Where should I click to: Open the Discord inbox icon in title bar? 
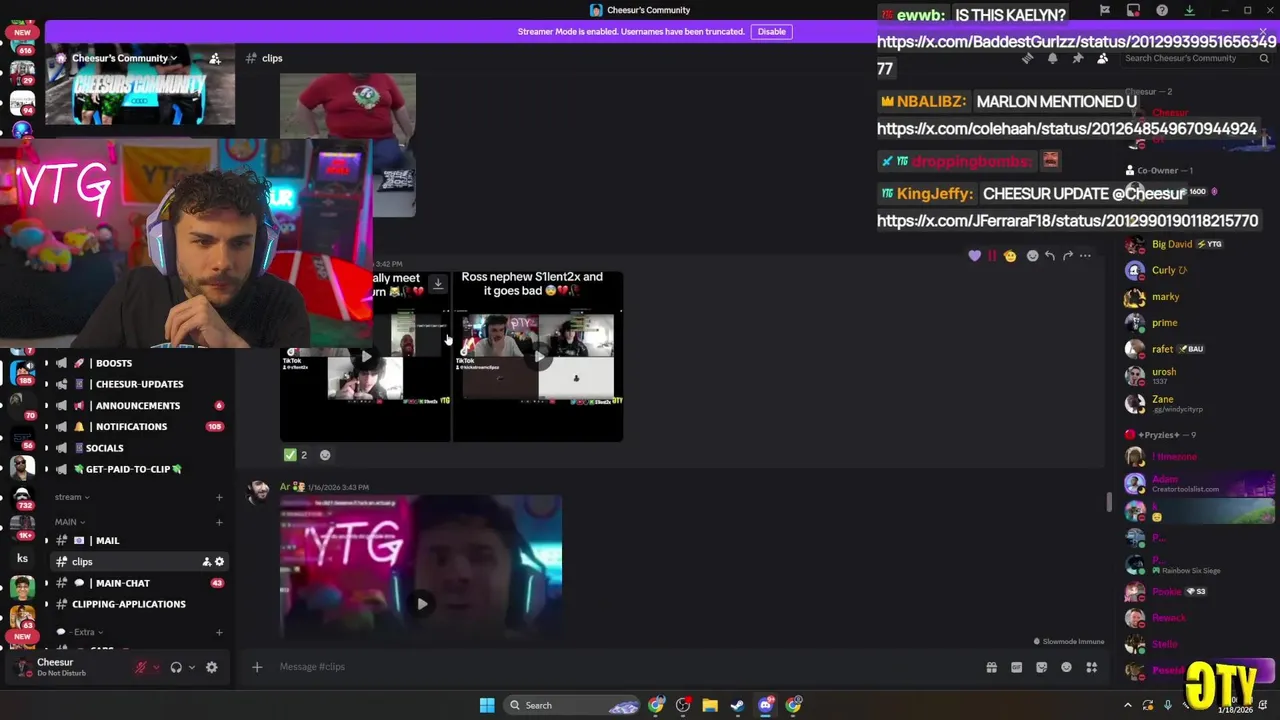click(x=1133, y=10)
